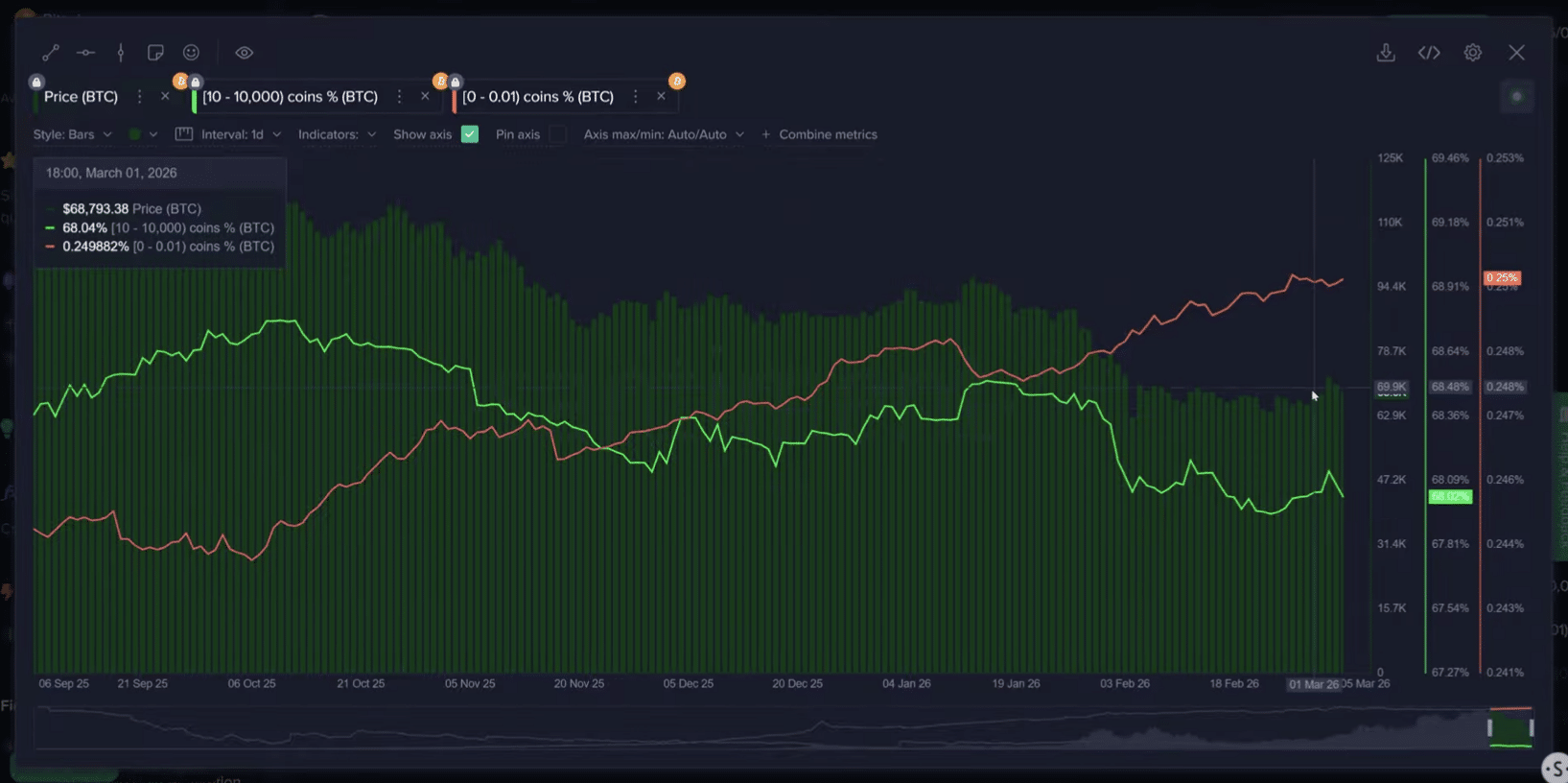Select the horizontal ray drawing tool
The width and height of the screenshot is (1568, 783).
(x=85, y=53)
